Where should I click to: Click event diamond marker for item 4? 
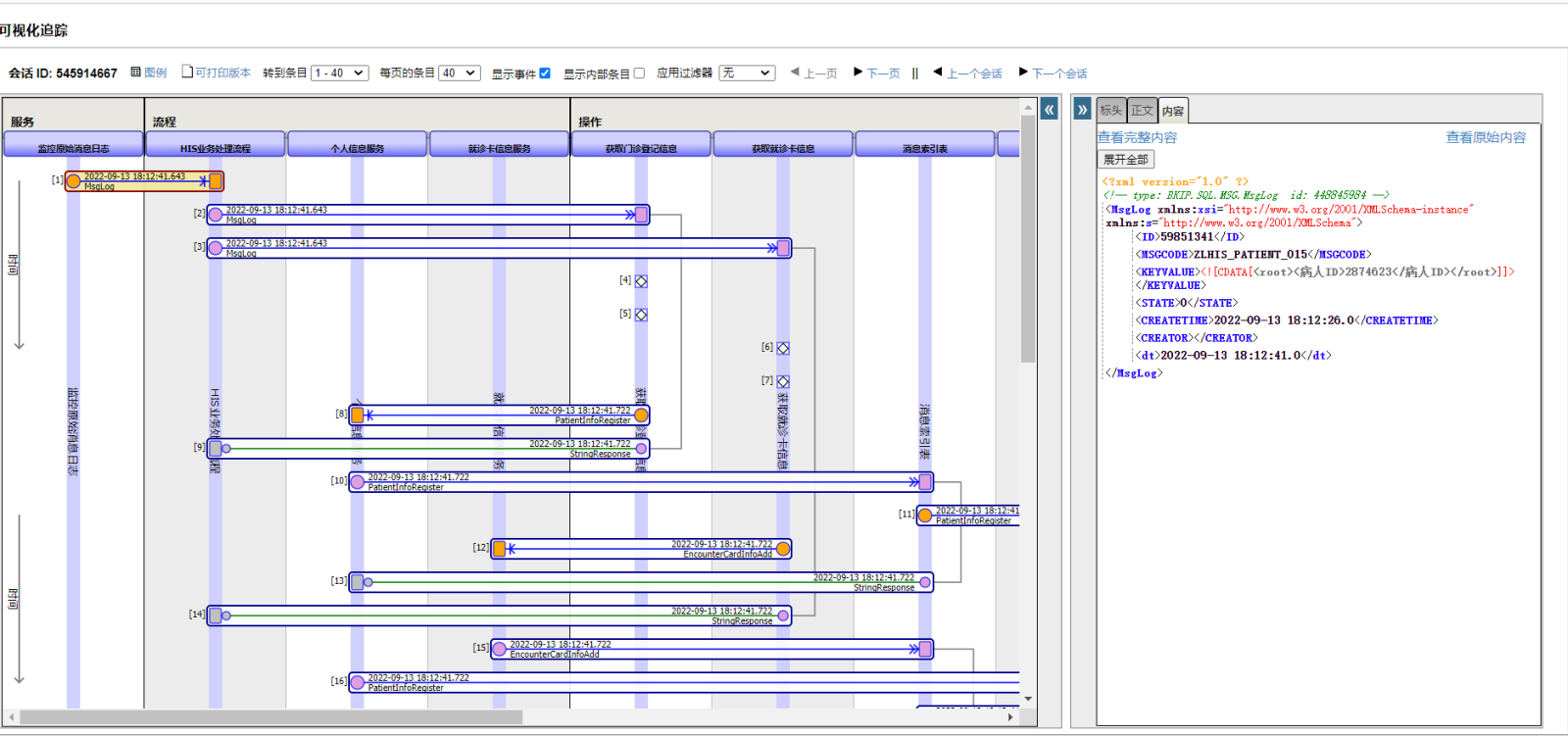[x=641, y=281]
